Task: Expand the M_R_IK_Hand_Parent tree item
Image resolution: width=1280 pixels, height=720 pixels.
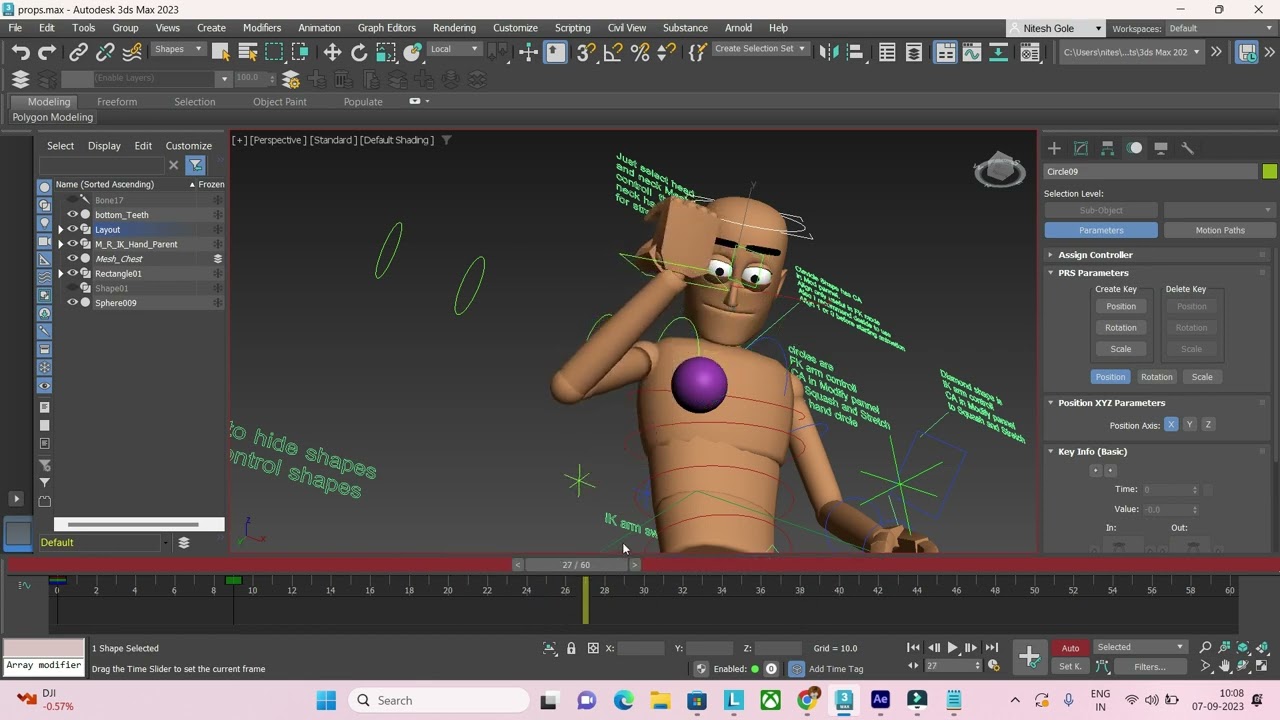Action: 60,244
